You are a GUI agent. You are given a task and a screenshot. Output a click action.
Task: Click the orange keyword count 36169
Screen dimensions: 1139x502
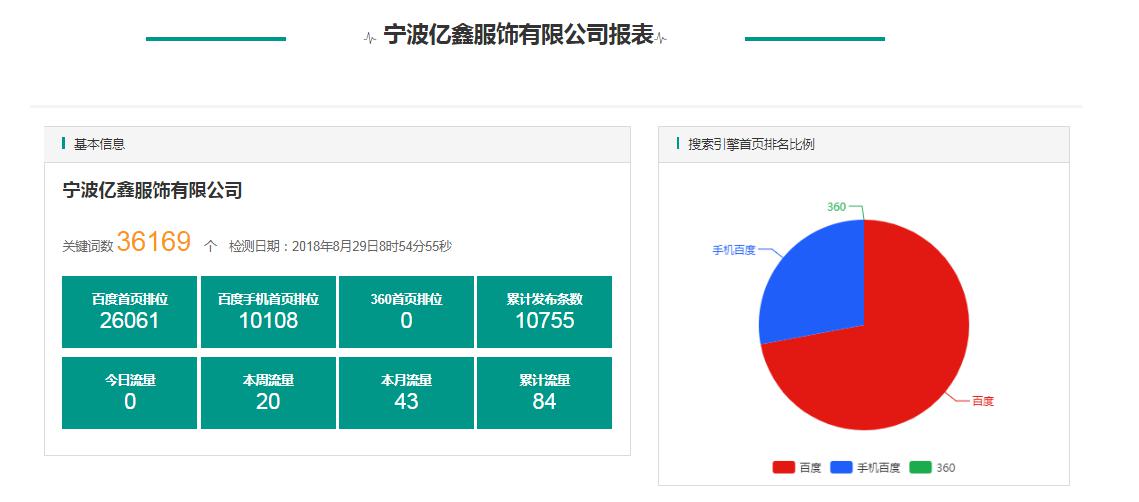(x=153, y=242)
